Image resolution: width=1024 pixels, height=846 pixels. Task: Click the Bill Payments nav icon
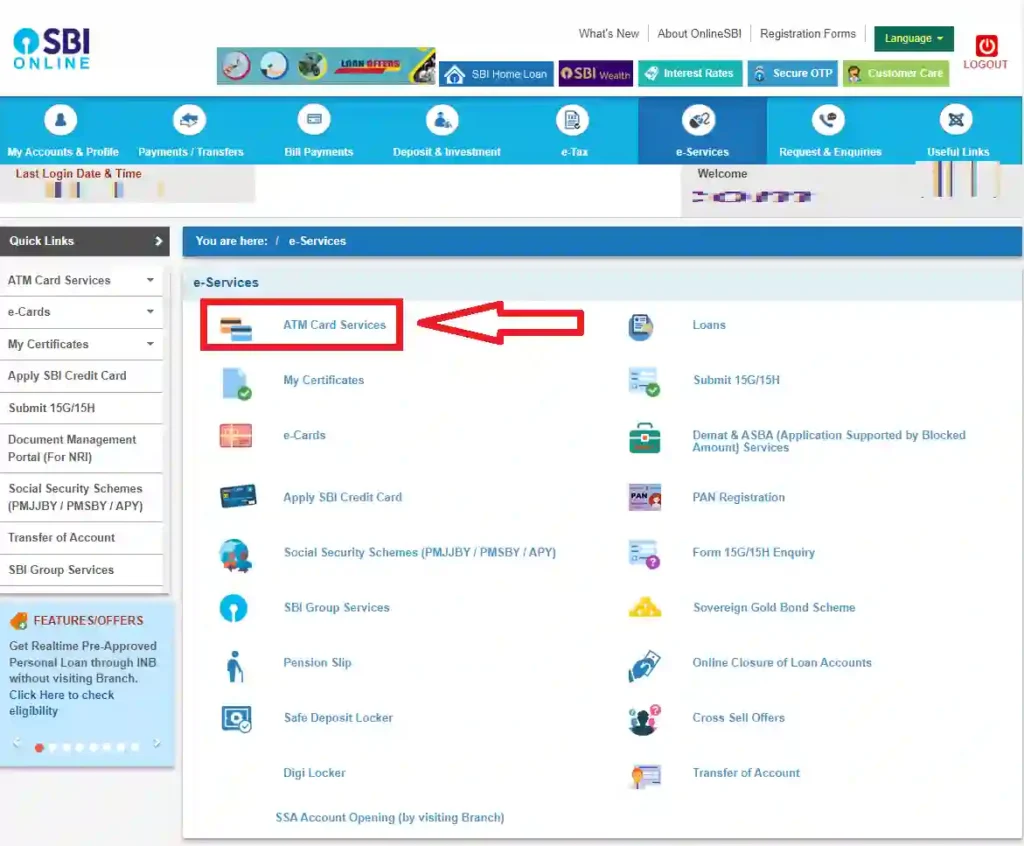click(x=314, y=120)
